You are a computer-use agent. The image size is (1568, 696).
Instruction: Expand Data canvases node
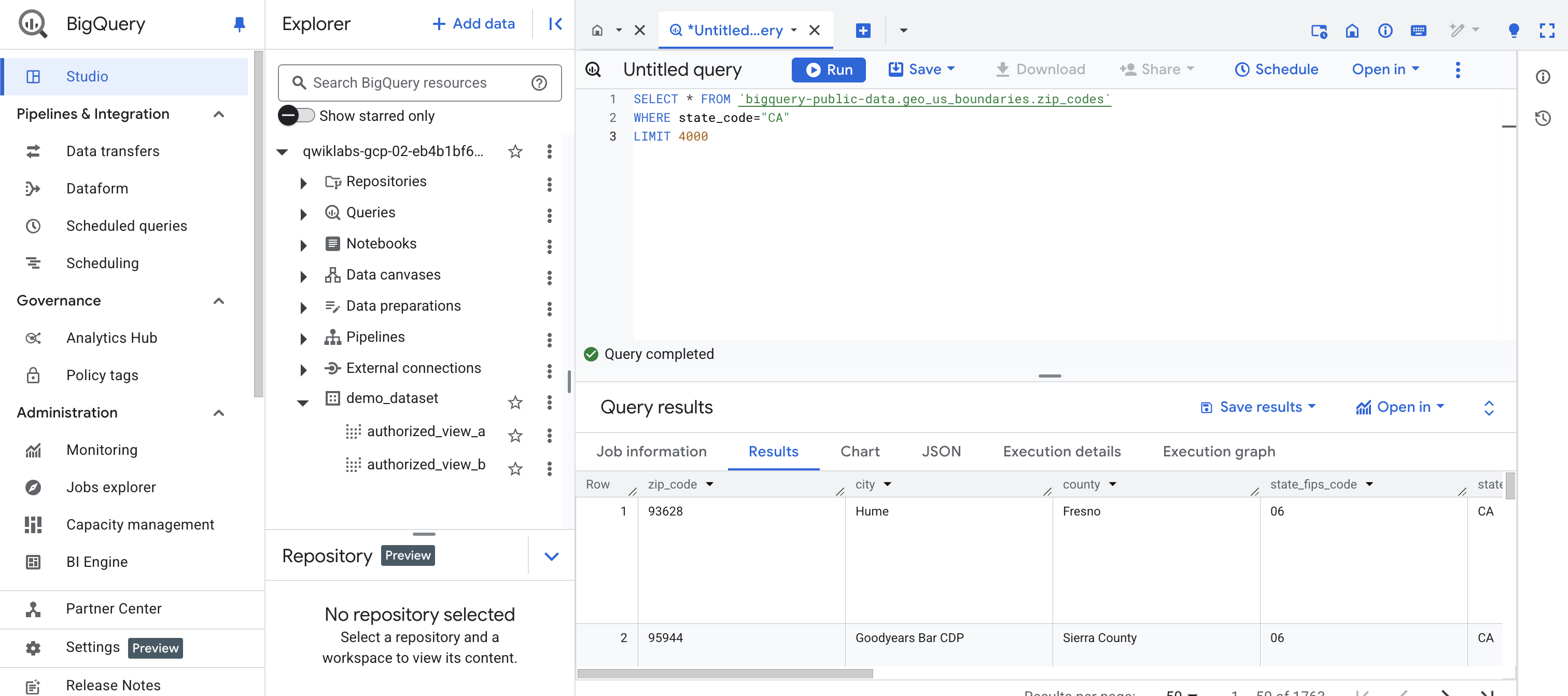(x=303, y=276)
